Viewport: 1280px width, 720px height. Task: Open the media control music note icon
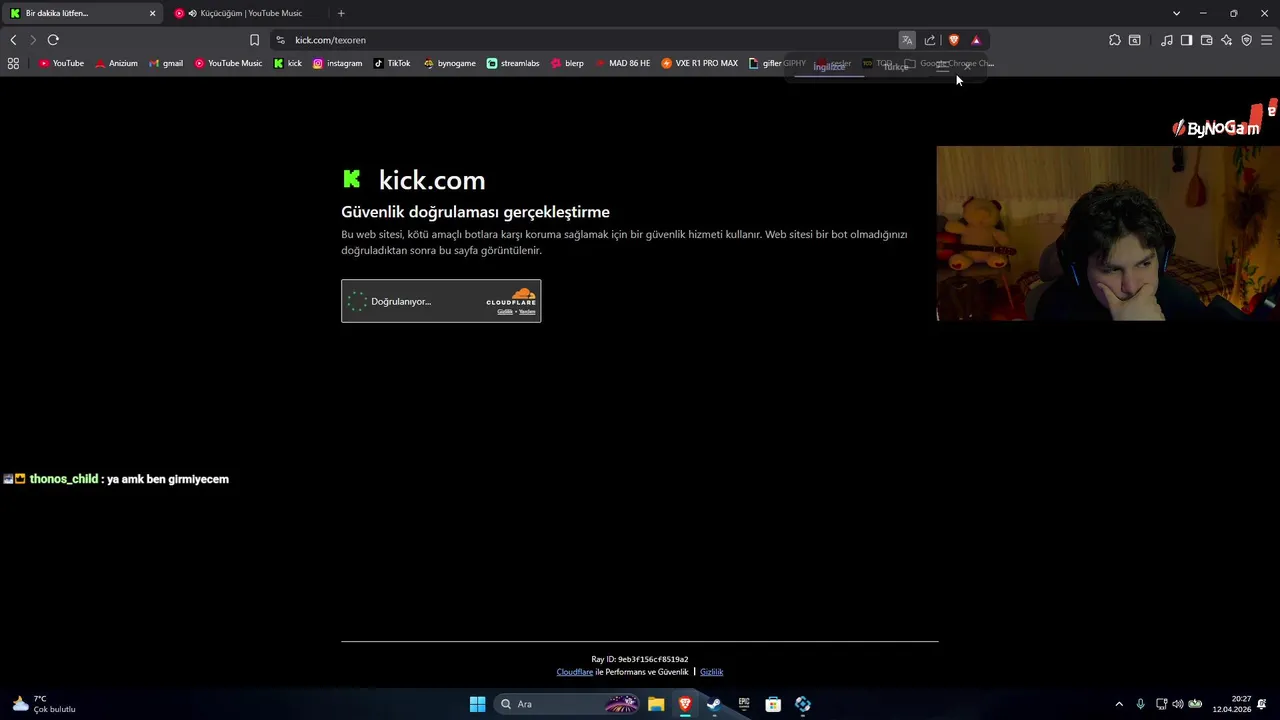click(1167, 40)
